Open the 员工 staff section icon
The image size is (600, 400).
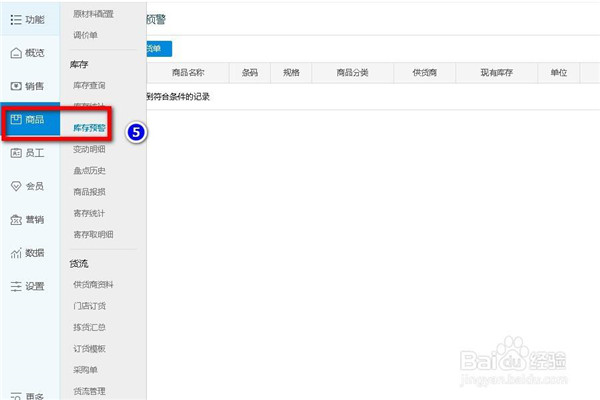16,153
